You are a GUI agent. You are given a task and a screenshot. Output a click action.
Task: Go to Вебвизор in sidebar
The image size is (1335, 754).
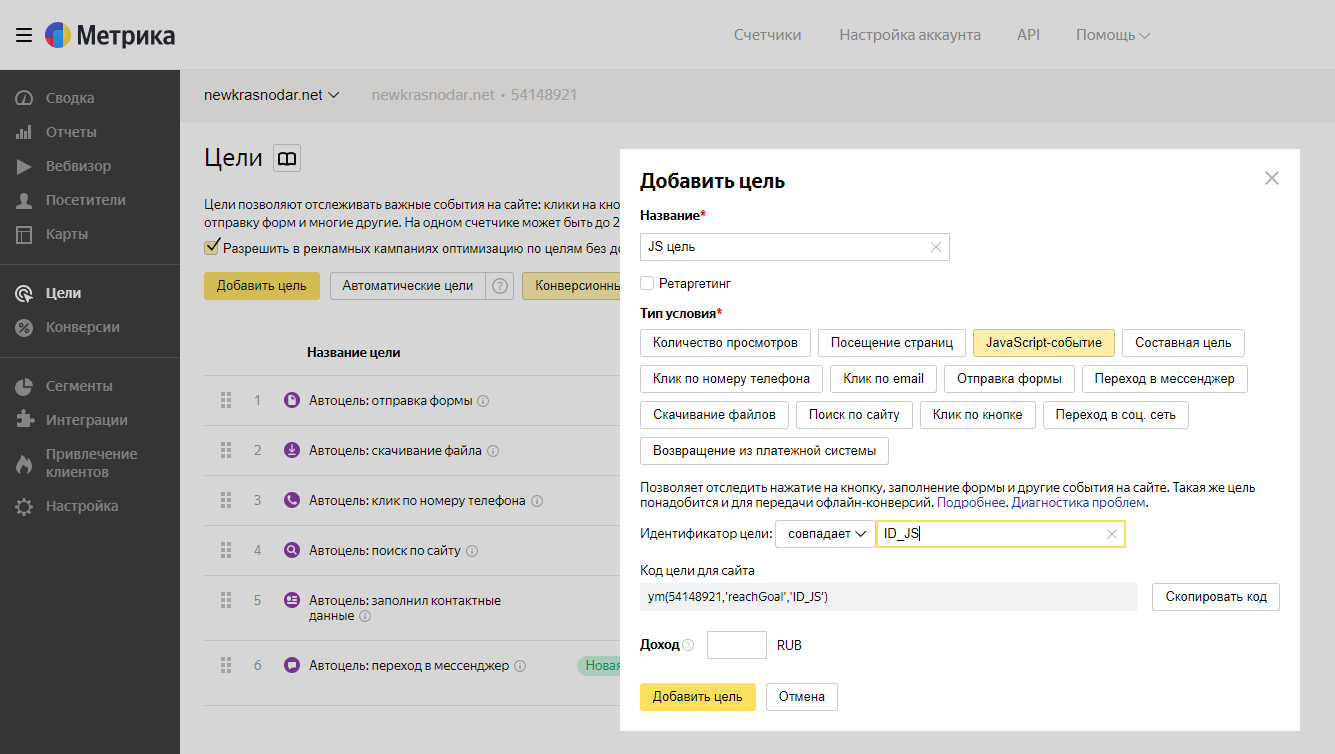coord(78,166)
